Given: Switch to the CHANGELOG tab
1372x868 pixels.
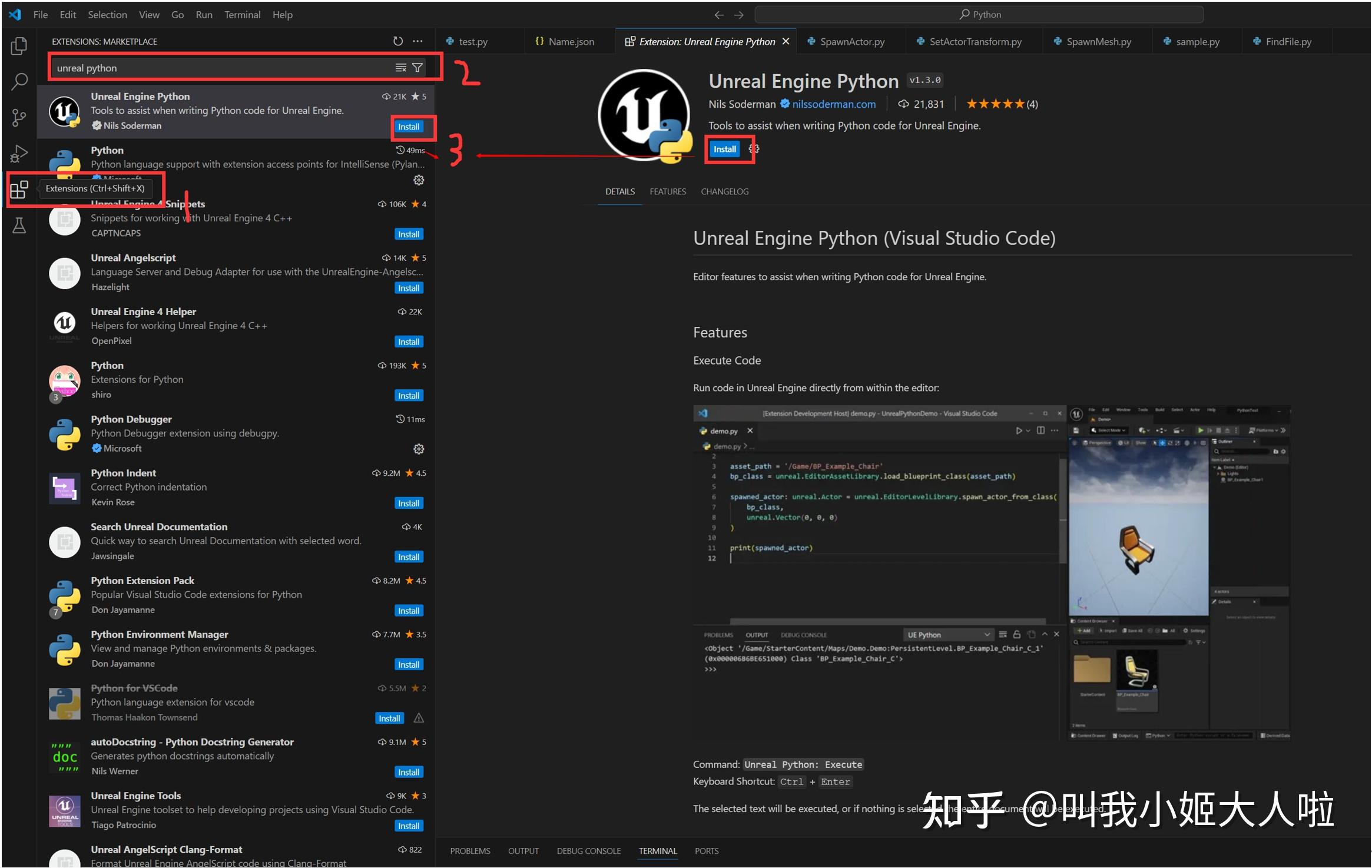Looking at the screenshot, I should click(x=725, y=191).
